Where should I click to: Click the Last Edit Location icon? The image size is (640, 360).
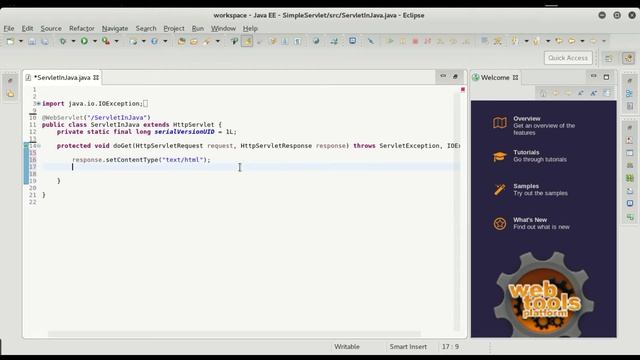[x=559, y=41]
